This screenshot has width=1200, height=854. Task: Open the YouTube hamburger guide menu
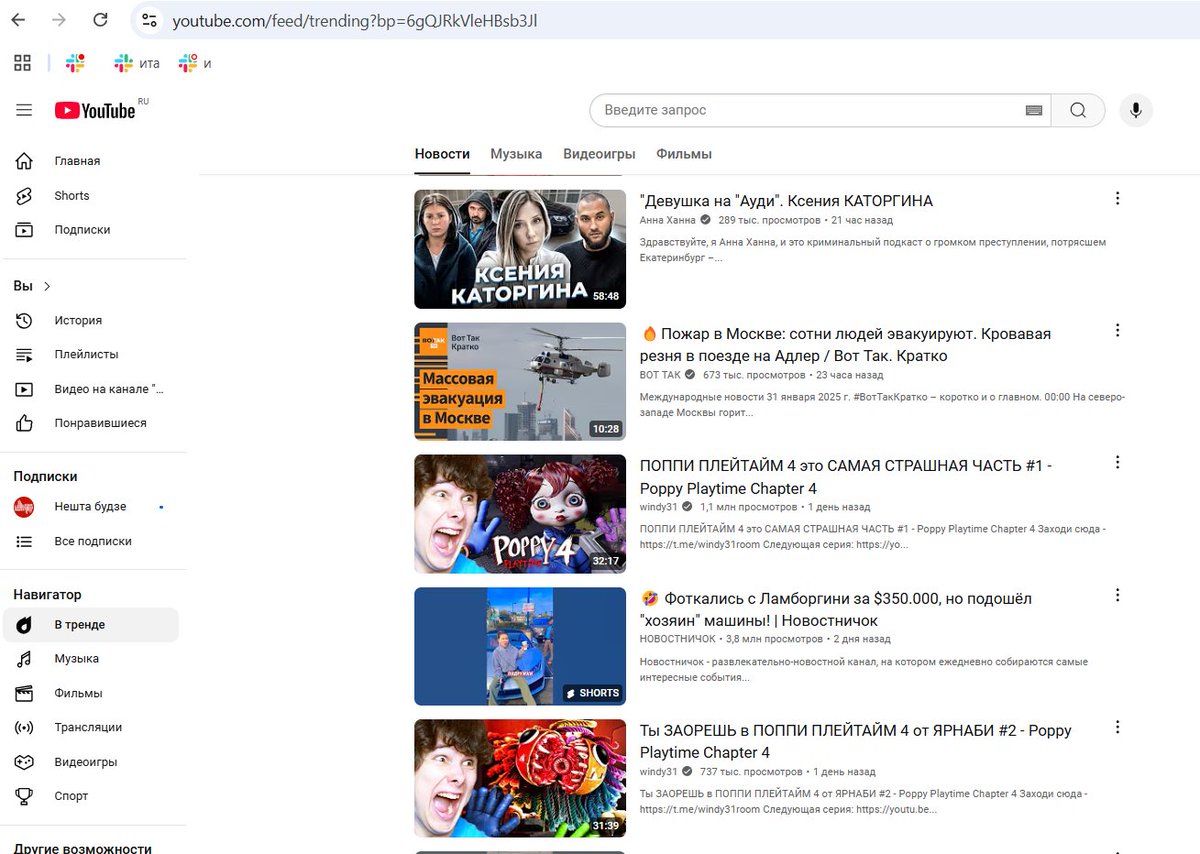point(23,110)
